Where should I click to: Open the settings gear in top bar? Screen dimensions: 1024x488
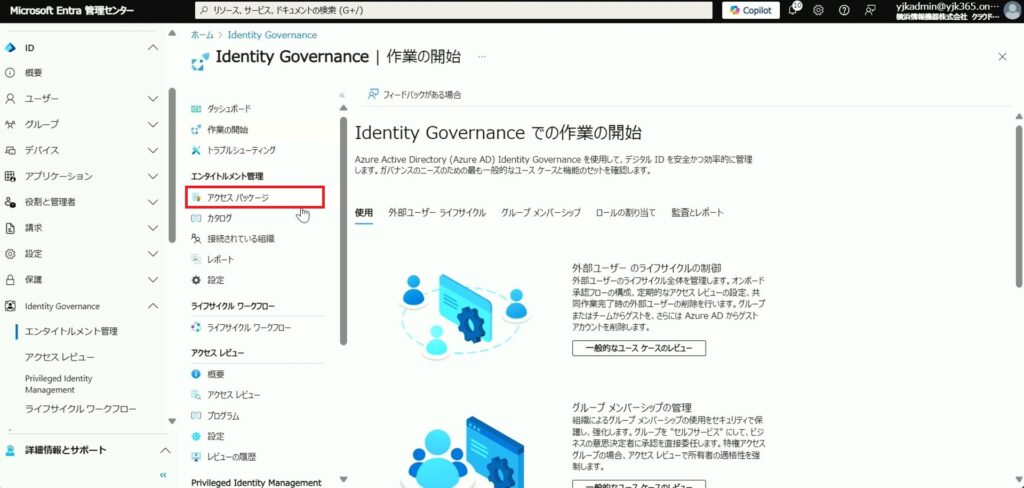pos(818,10)
